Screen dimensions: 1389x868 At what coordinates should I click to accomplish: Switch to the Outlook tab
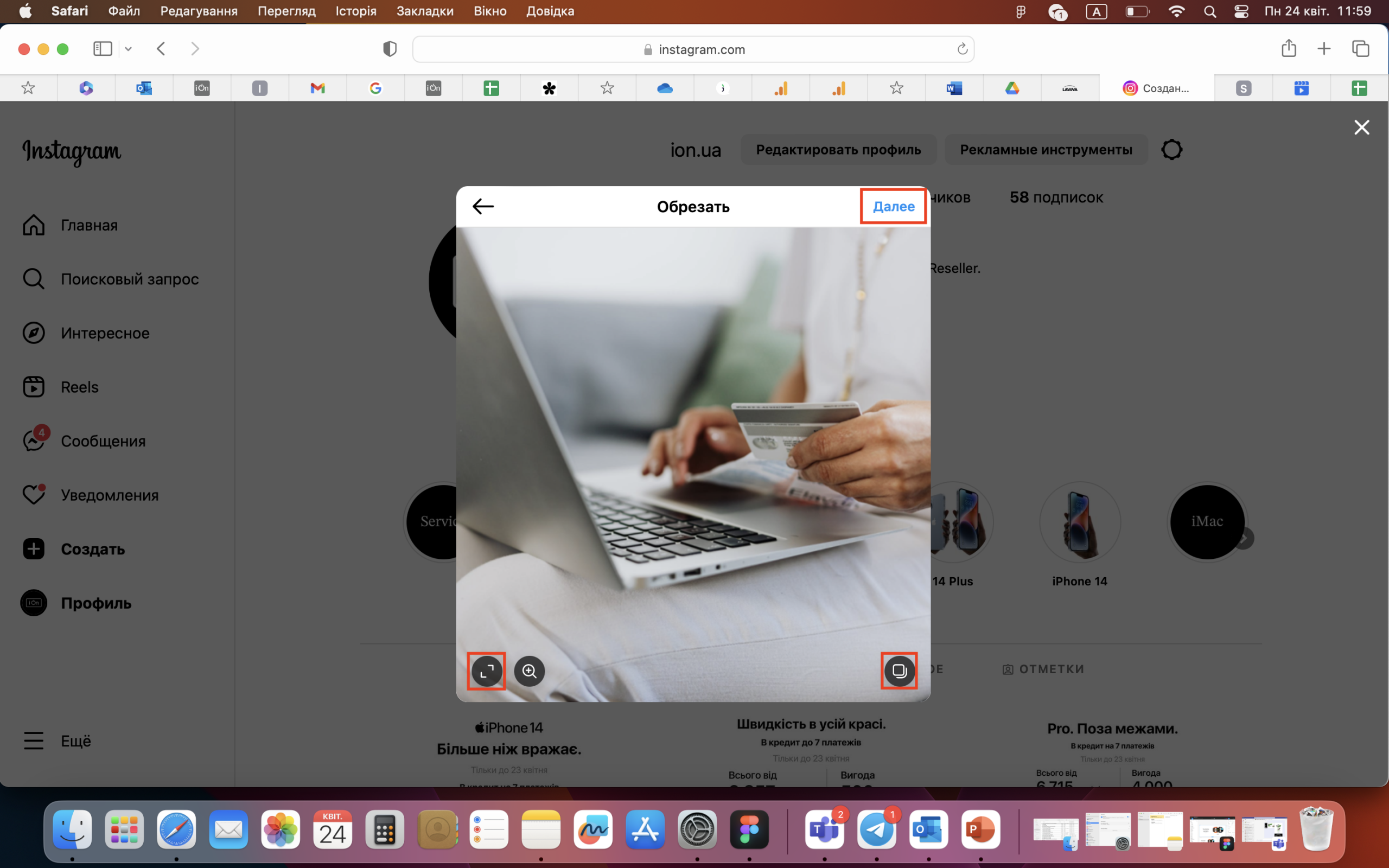pyautogui.click(x=143, y=88)
